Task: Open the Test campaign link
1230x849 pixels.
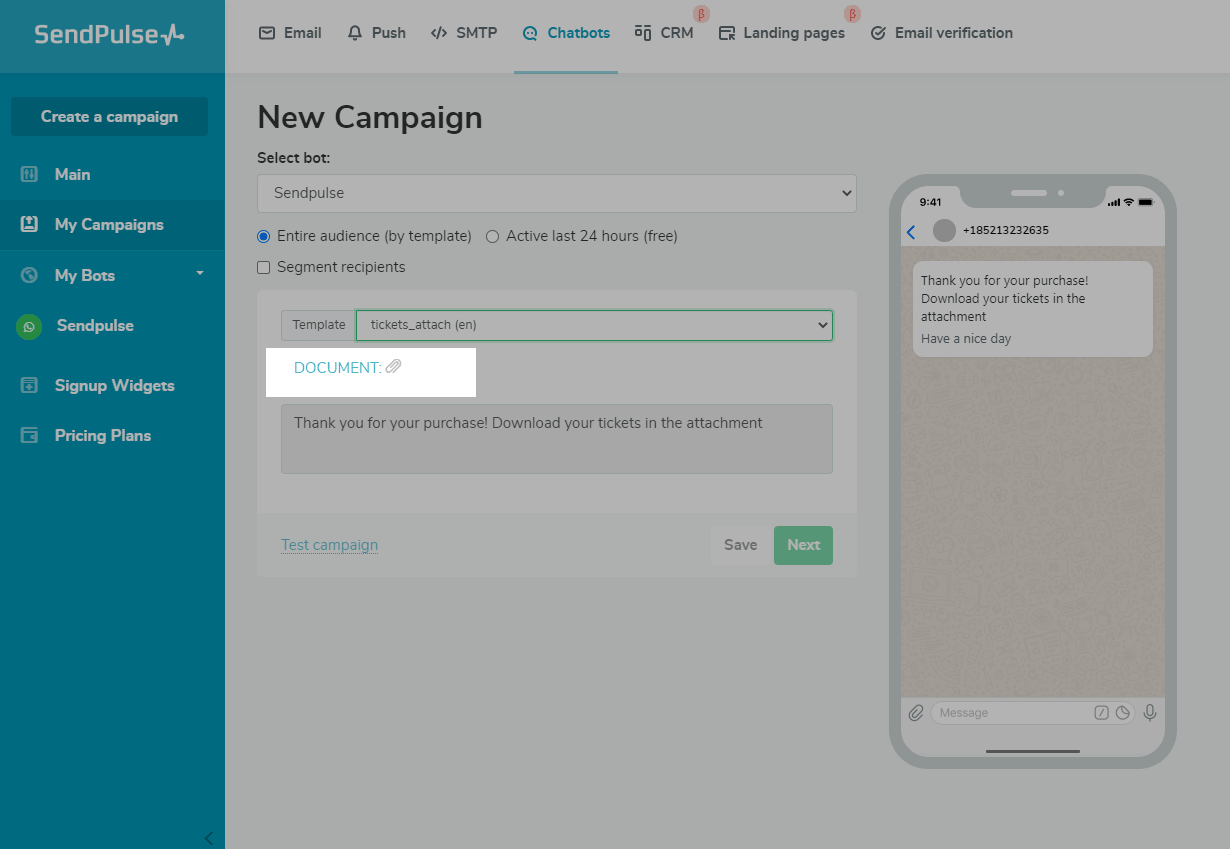Action: click(329, 545)
